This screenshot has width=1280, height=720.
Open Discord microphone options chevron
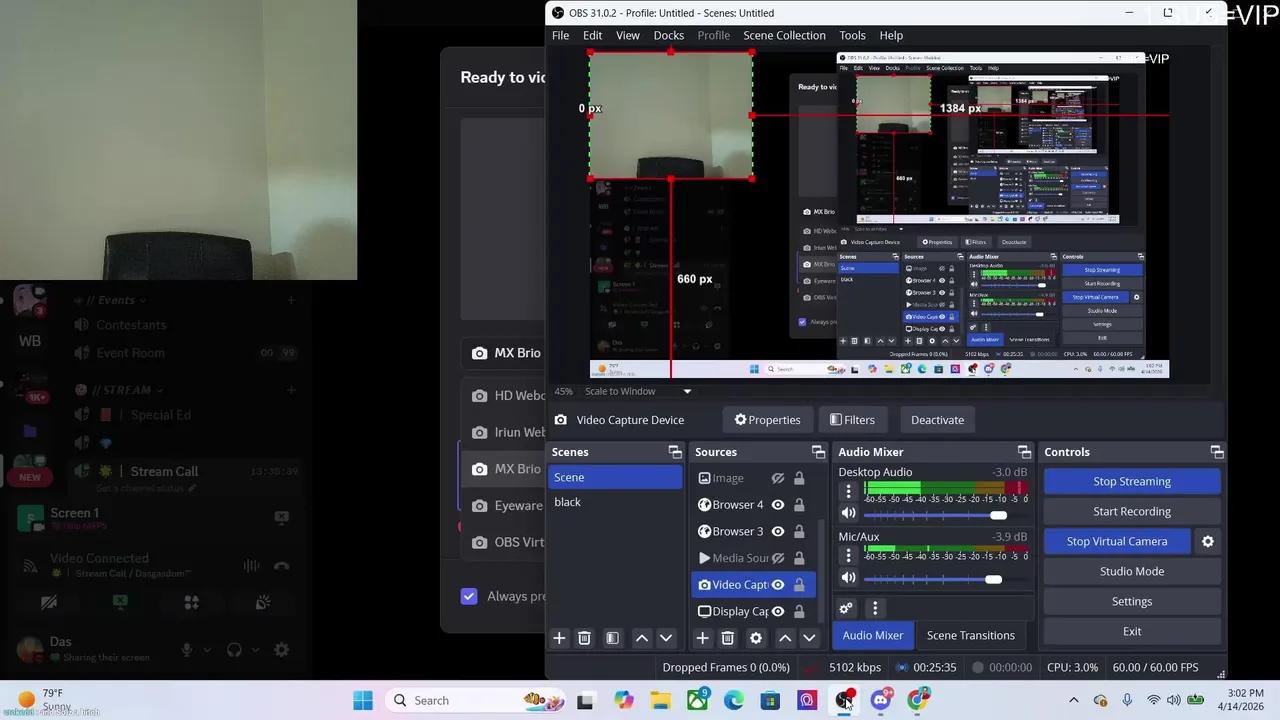(207, 649)
